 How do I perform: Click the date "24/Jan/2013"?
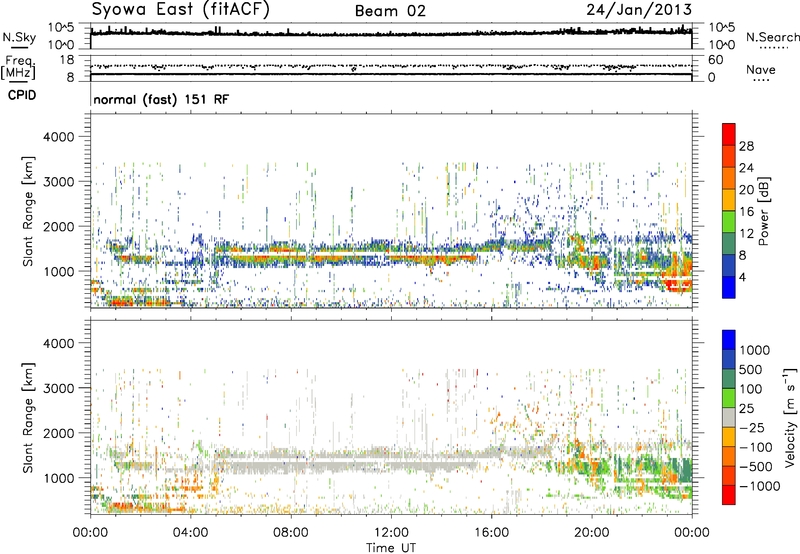639,9
